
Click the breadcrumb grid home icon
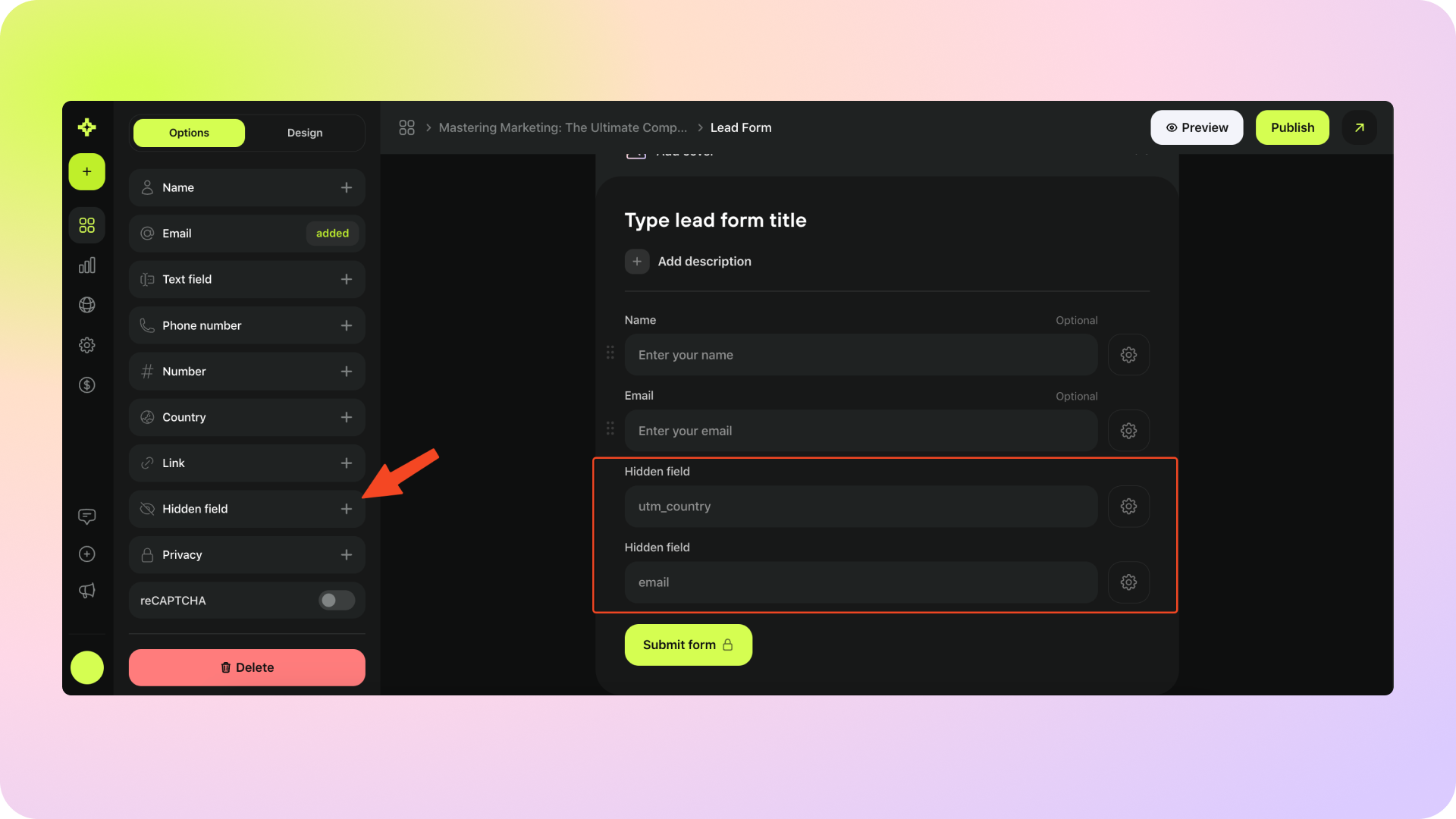click(x=406, y=127)
